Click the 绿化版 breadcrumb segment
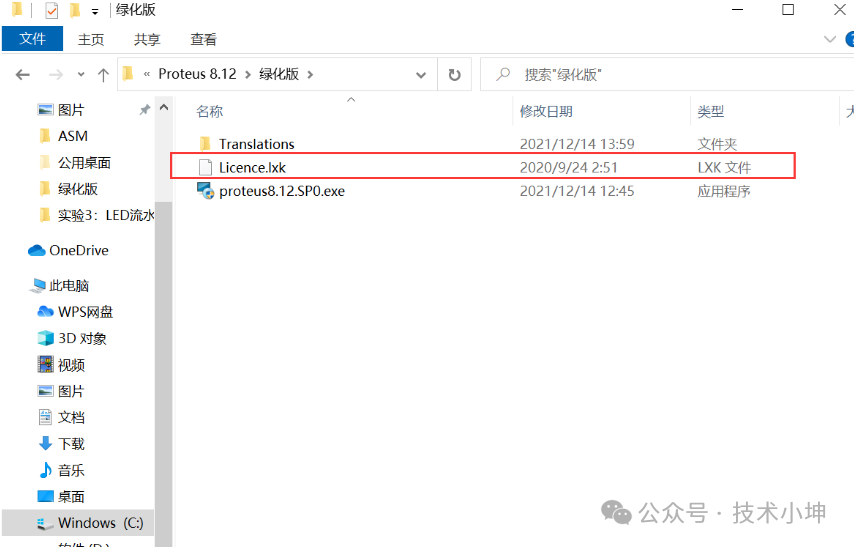This screenshot has height=547, width=854. coord(279,74)
